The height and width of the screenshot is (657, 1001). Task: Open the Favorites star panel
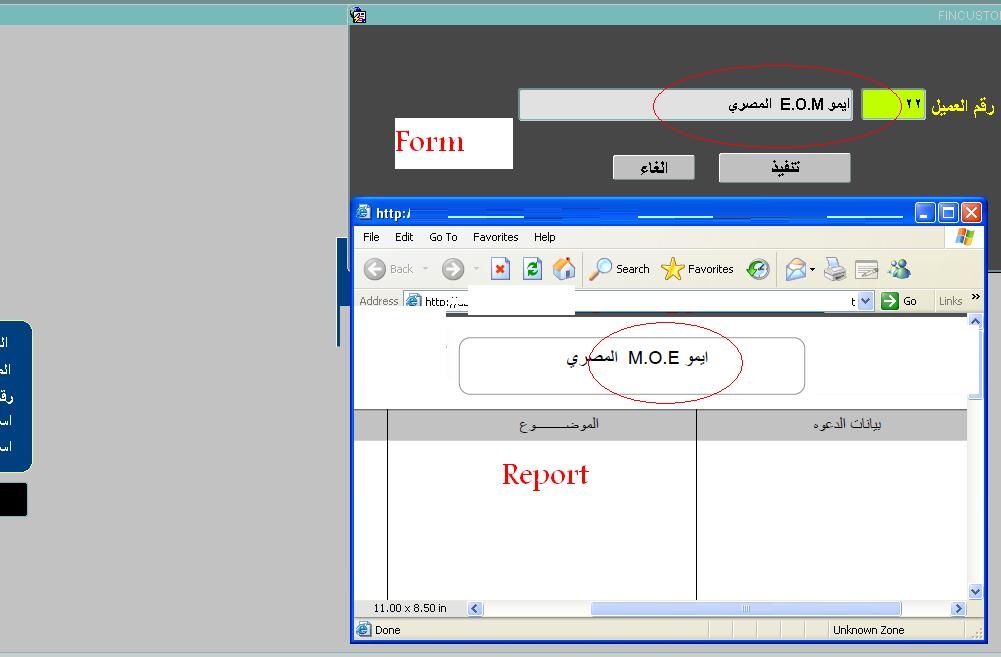(x=697, y=269)
